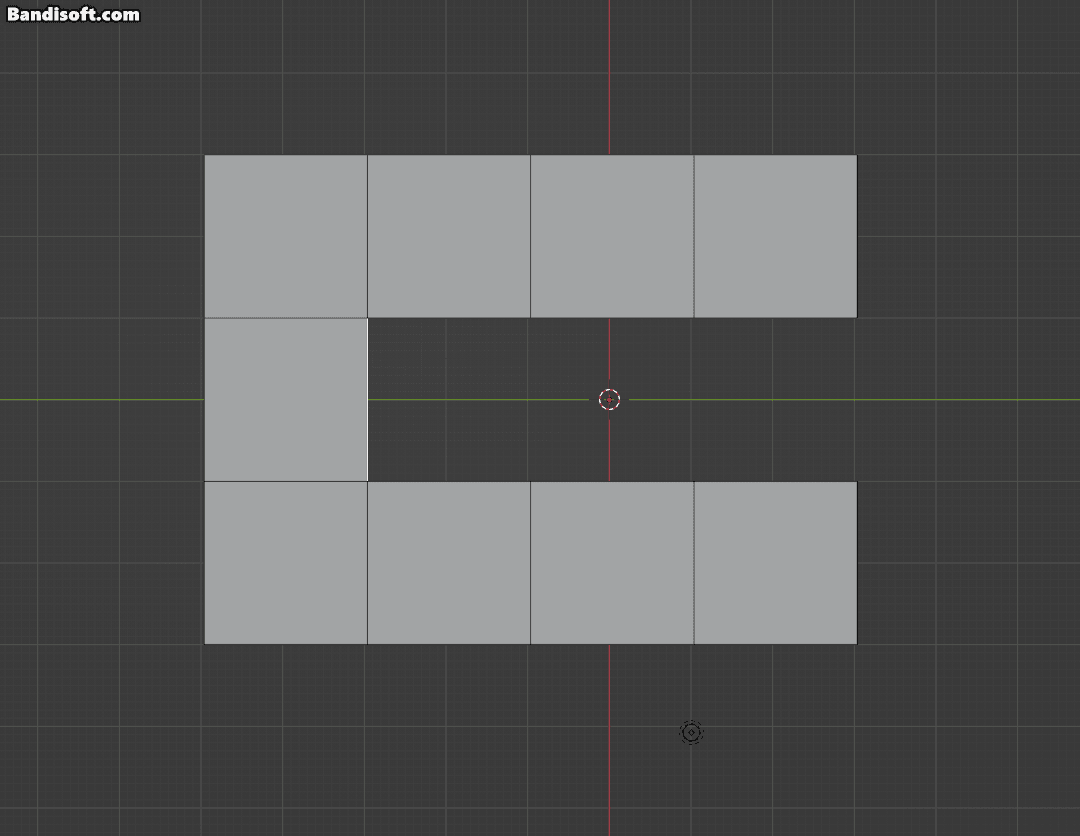
Task: Select the top-right face of the mesh
Action: (x=776, y=236)
